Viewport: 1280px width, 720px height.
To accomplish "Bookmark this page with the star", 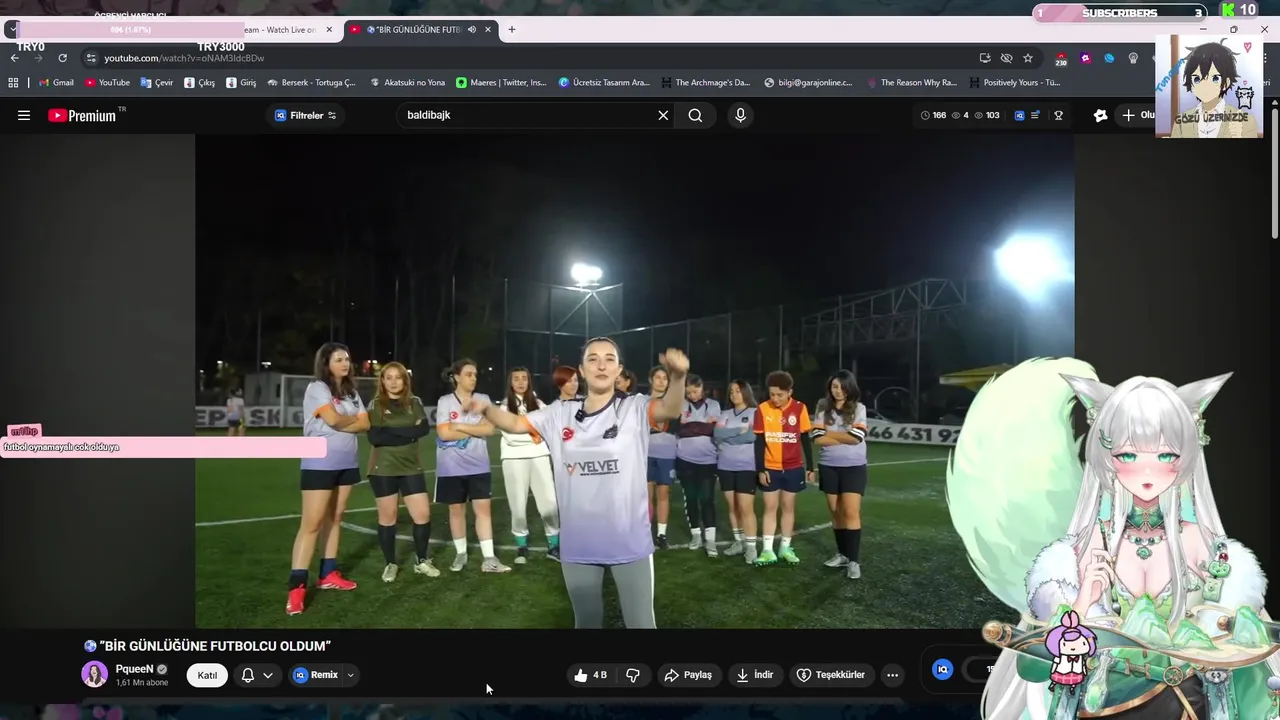I will [x=1028, y=58].
